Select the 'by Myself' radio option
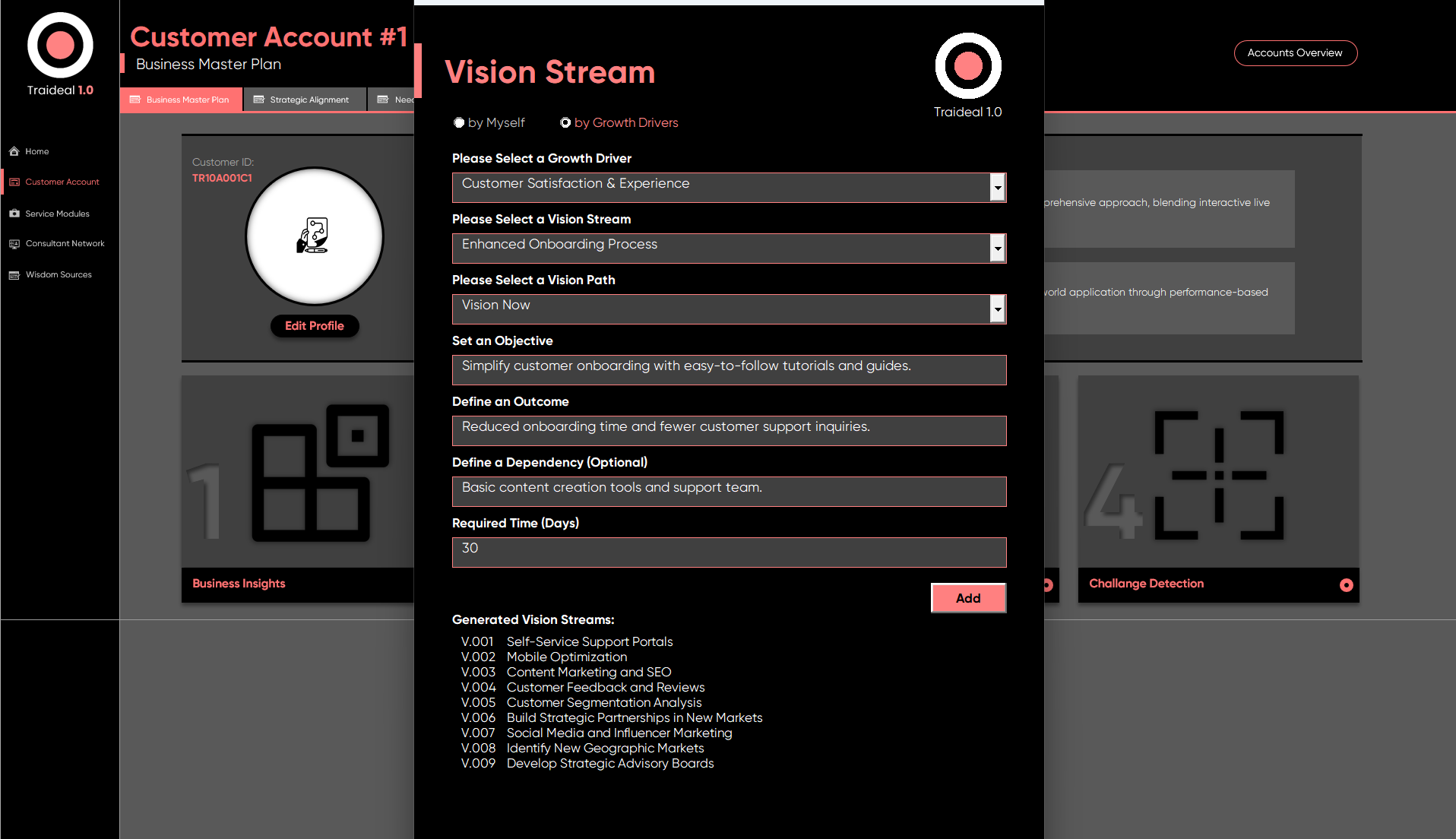 pos(459,123)
